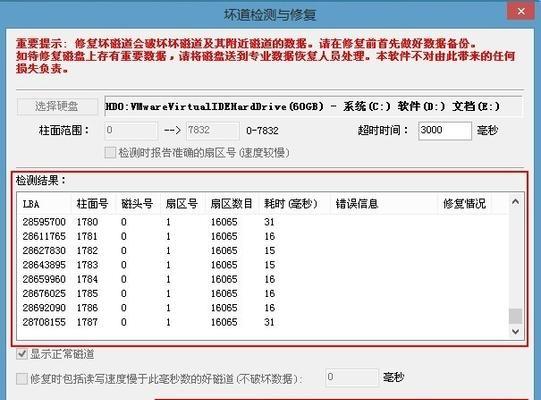
Task: Click the results scrollbar up arrow
Action: 515,202
